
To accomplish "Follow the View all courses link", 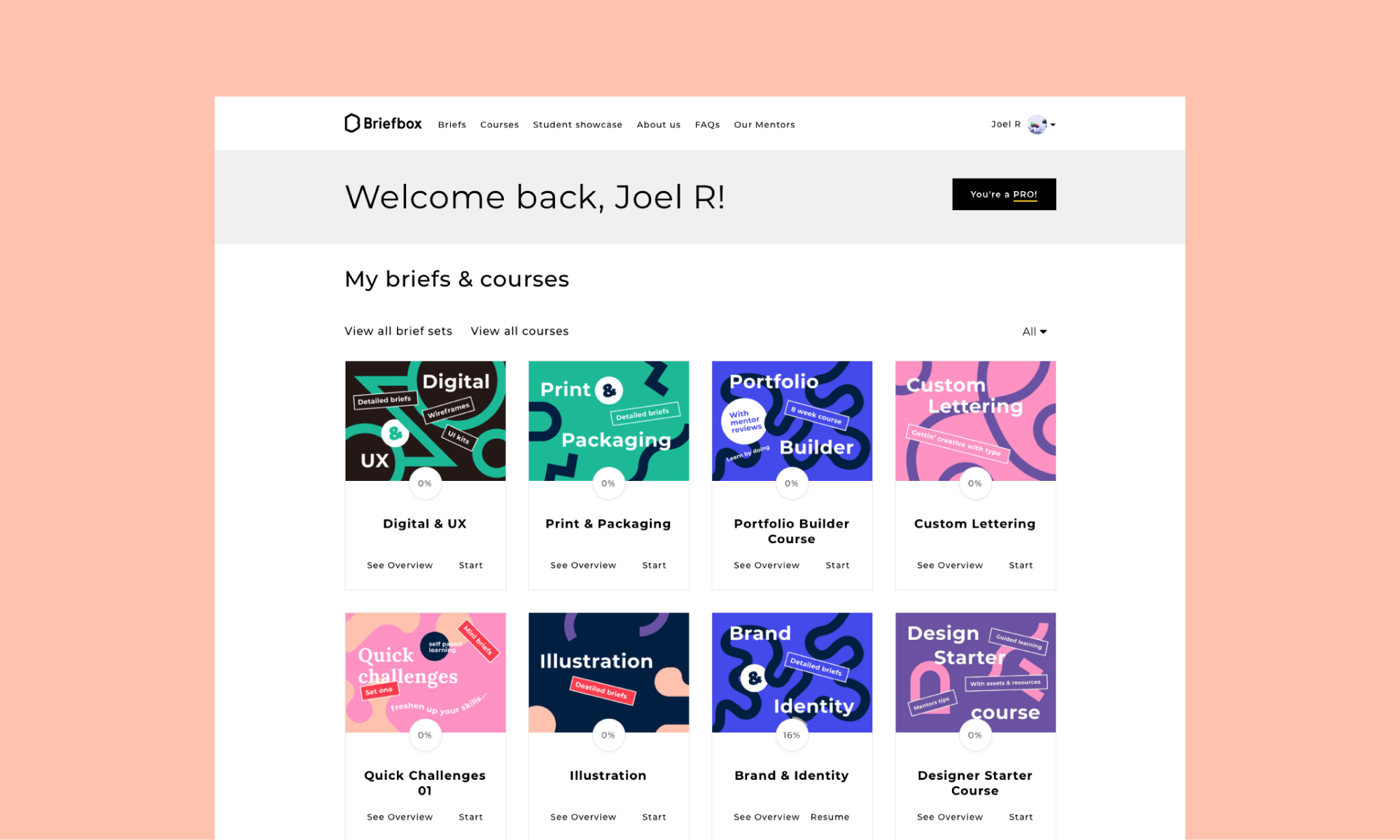I will pyautogui.click(x=519, y=331).
